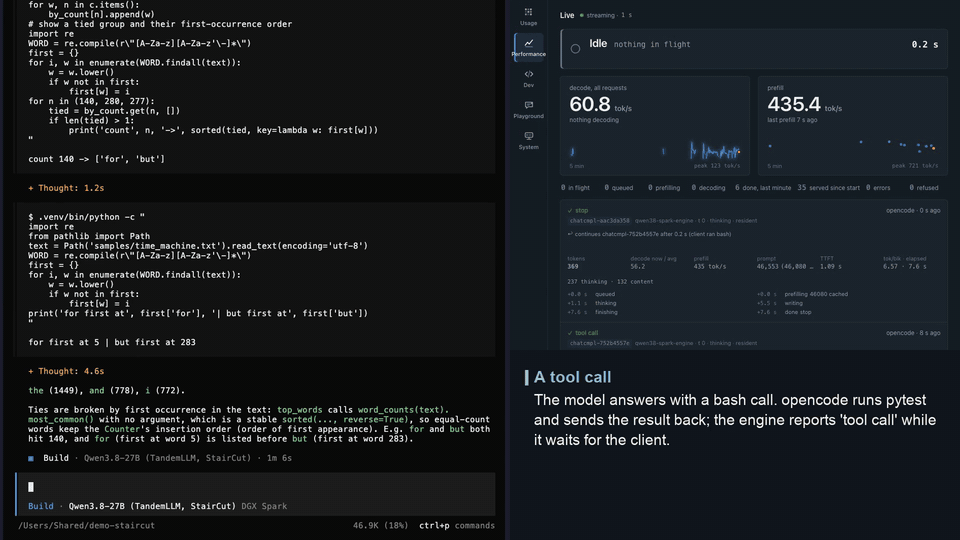960x540 pixels.
Task: Click the green streaming status dot
Action: pos(582,15)
